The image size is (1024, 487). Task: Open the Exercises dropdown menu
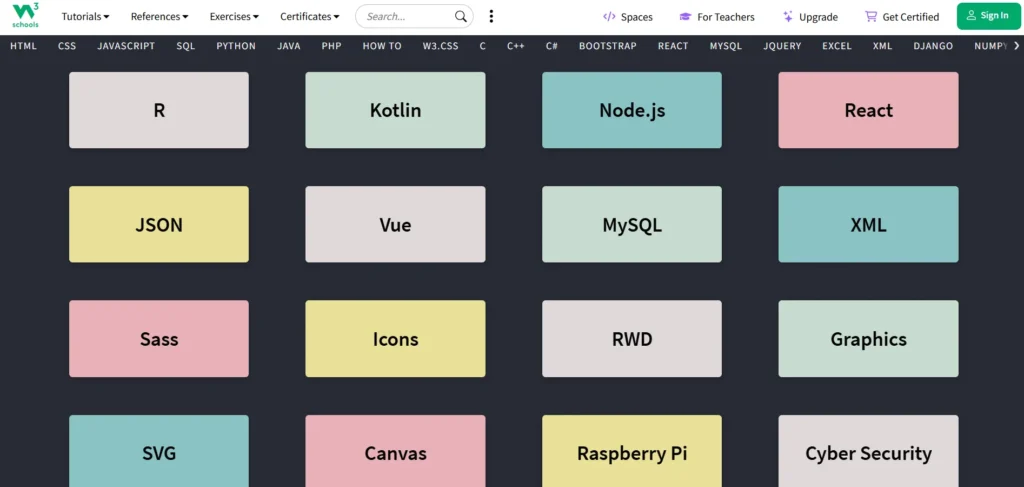(234, 17)
